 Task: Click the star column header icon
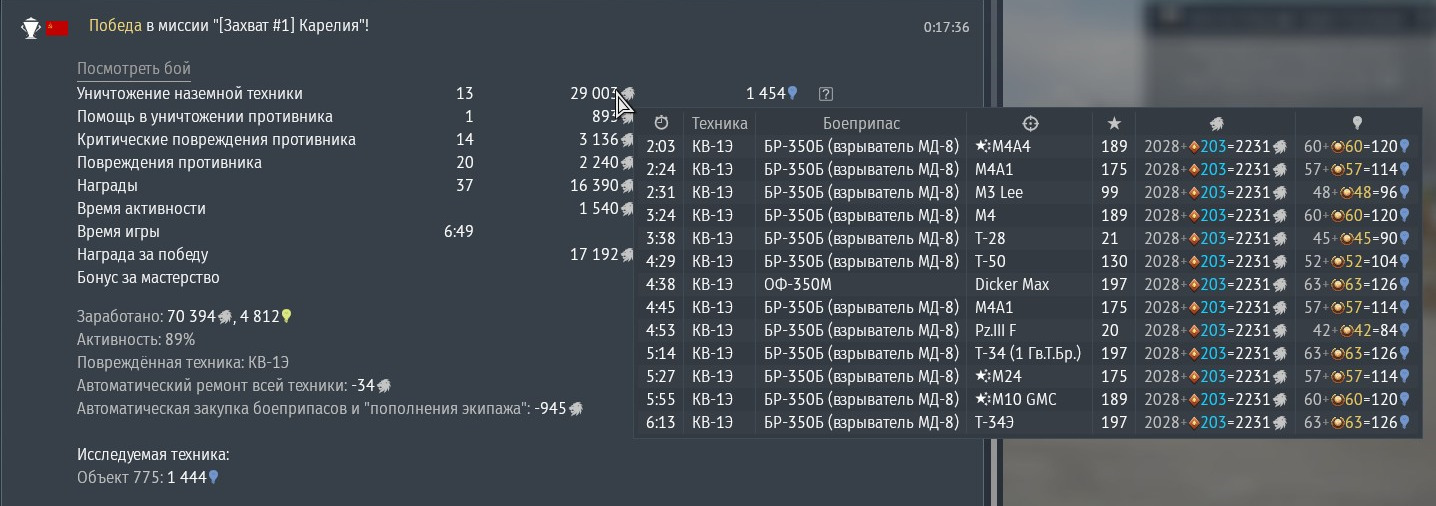click(1114, 123)
